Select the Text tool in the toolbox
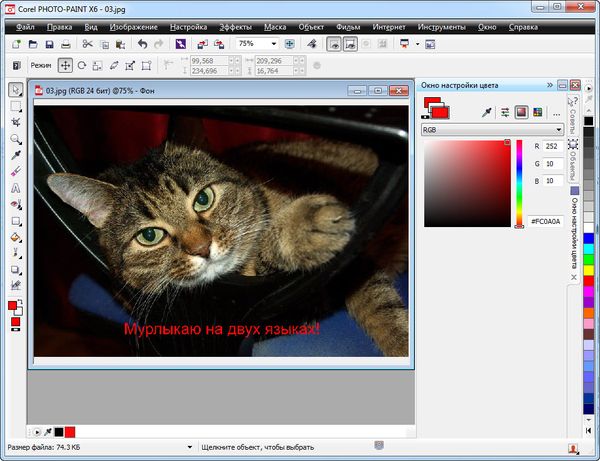The width and height of the screenshot is (600, 461). 16,188
